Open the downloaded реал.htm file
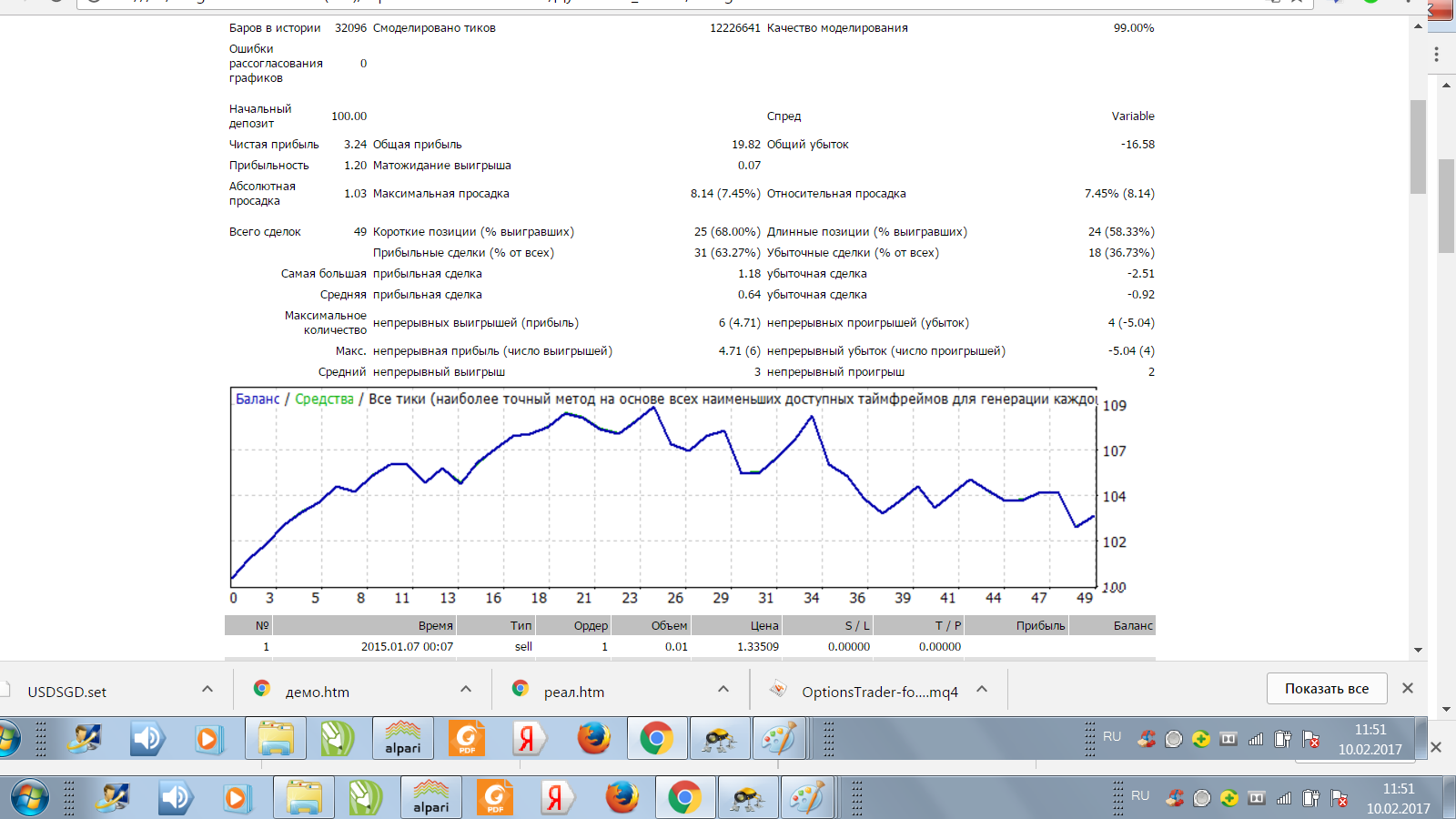 coord(574,692)
